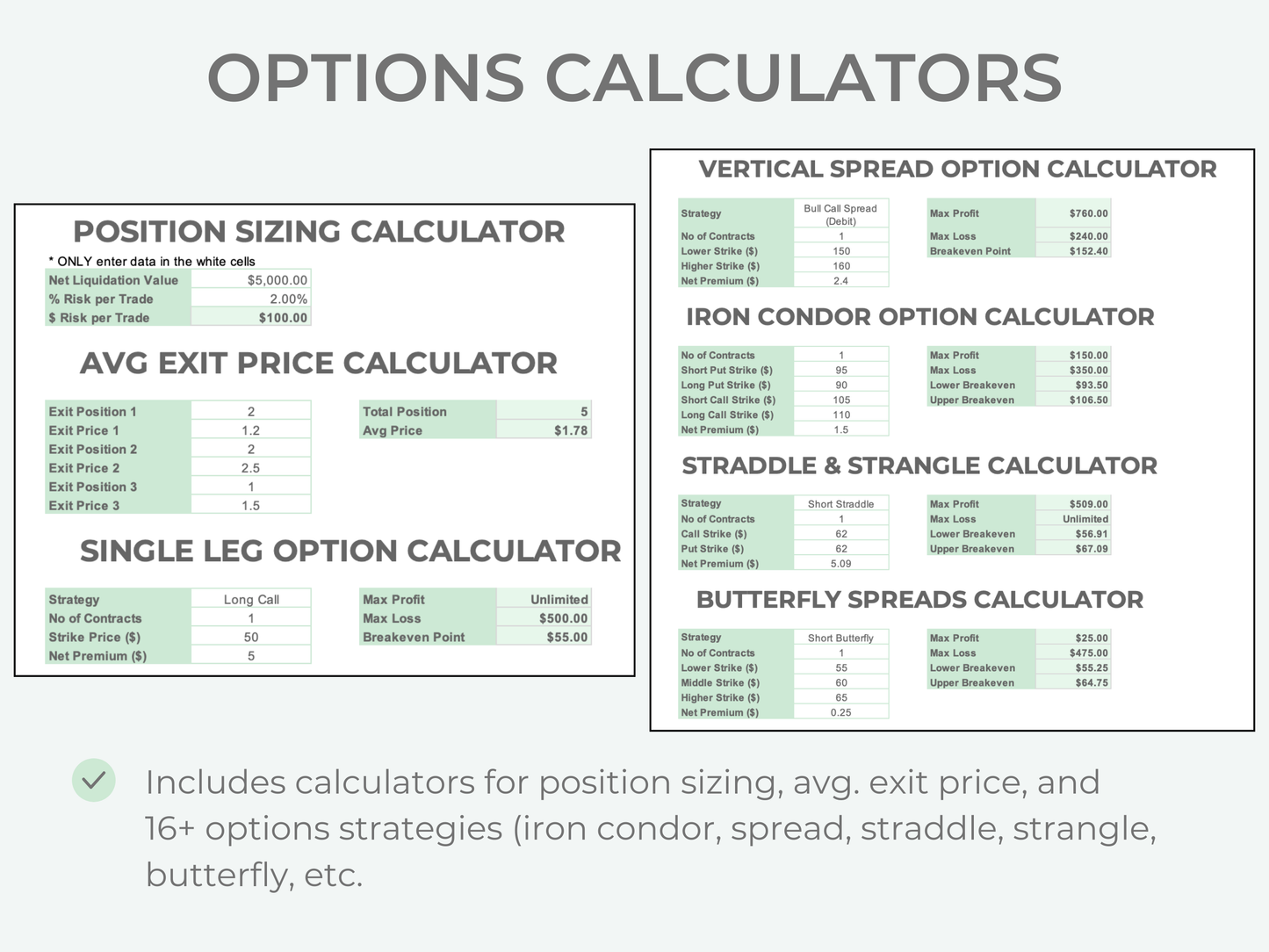The image size is (1269, 952).
Task: Open the Bull Call Spread strategy dropdown
Action: 840,214
